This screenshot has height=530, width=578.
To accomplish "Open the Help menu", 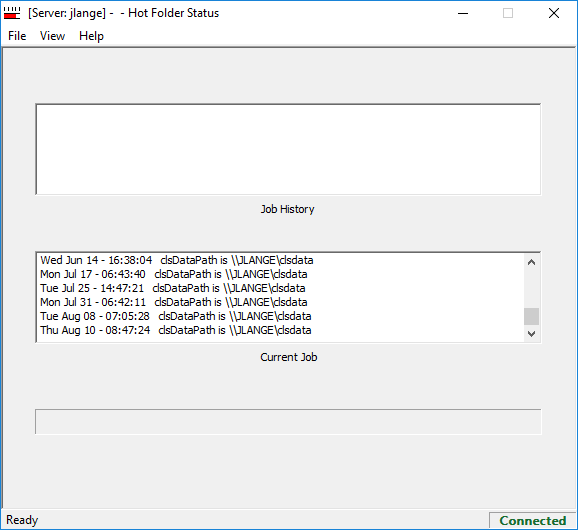I will click(91, 36).
